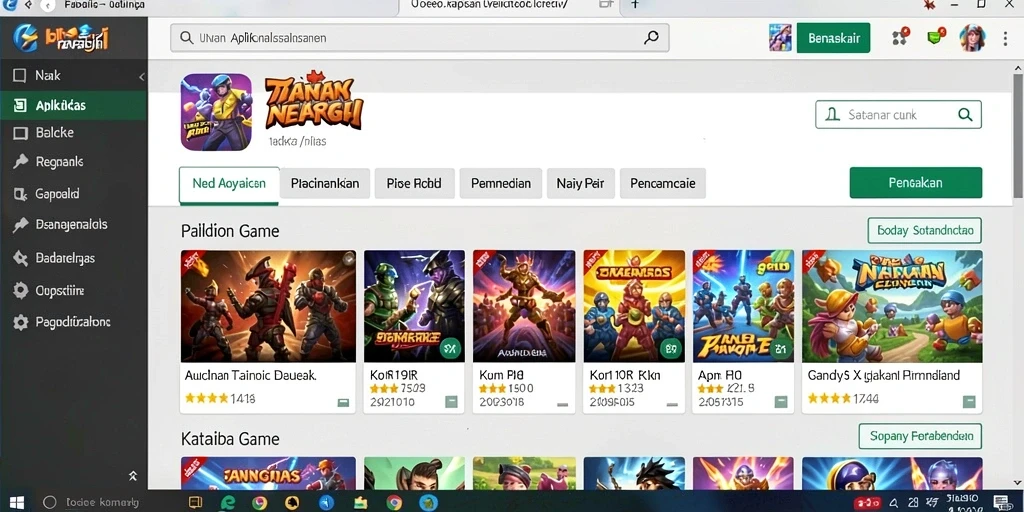Click the user avatar icon in header

click(972, 38)
